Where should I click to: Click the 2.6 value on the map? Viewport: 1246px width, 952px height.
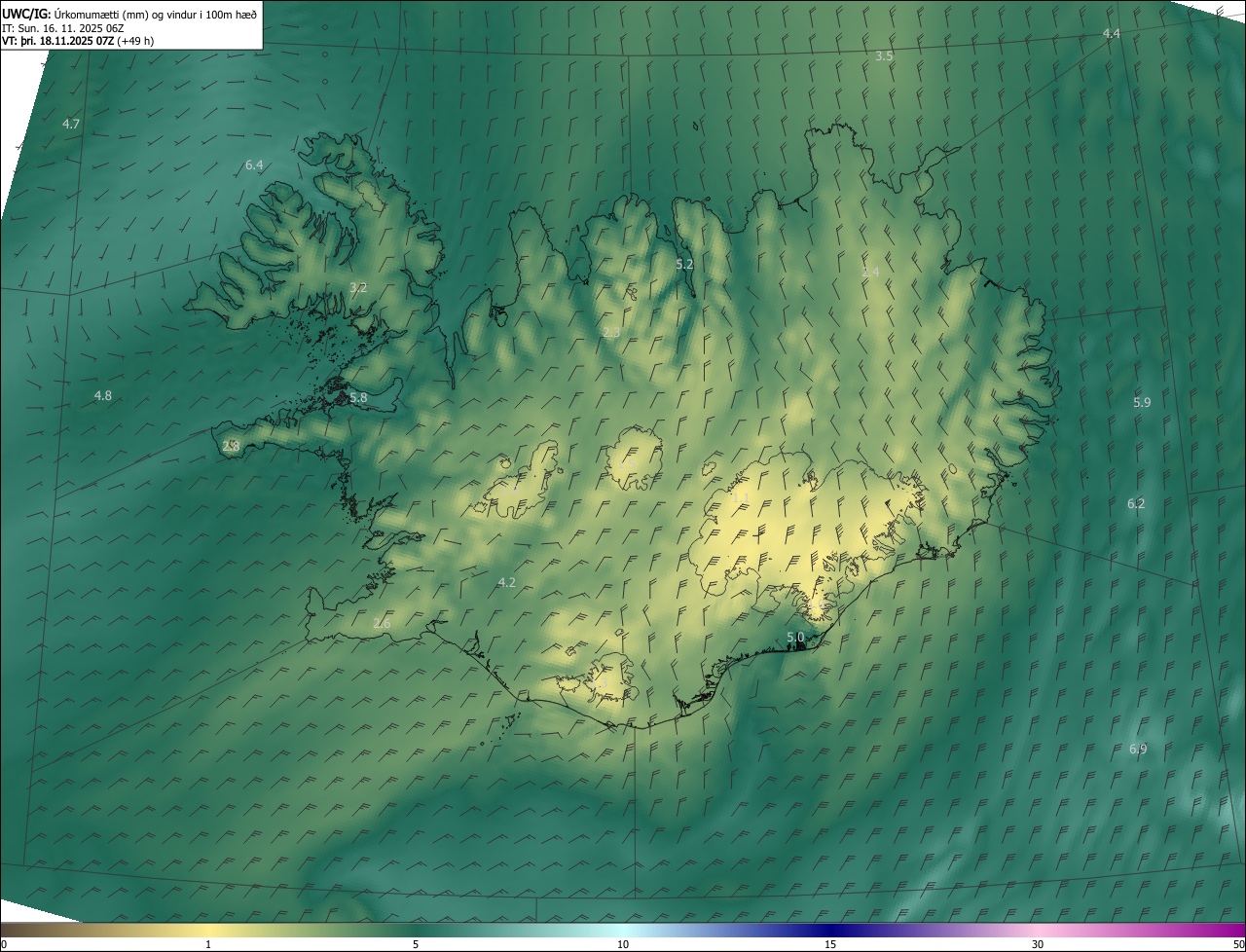pos(382,623)
